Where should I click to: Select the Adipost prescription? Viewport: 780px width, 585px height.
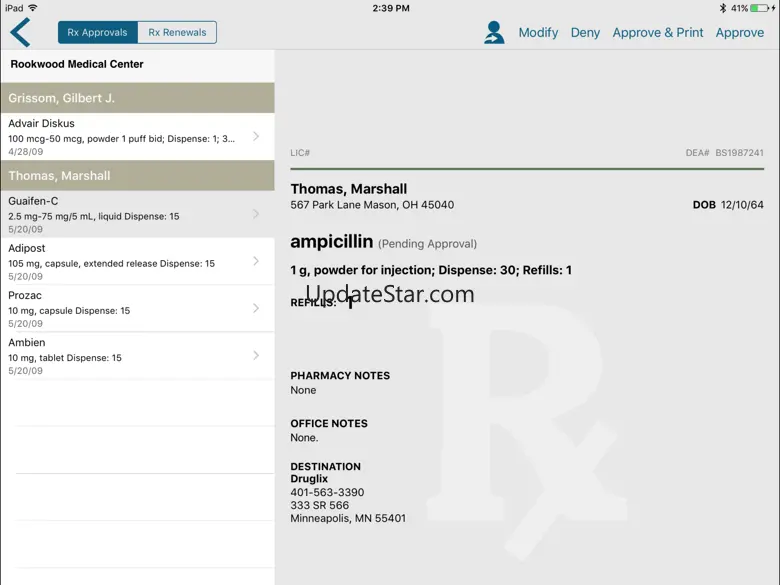pyautogui.click(x=137, y=261)
